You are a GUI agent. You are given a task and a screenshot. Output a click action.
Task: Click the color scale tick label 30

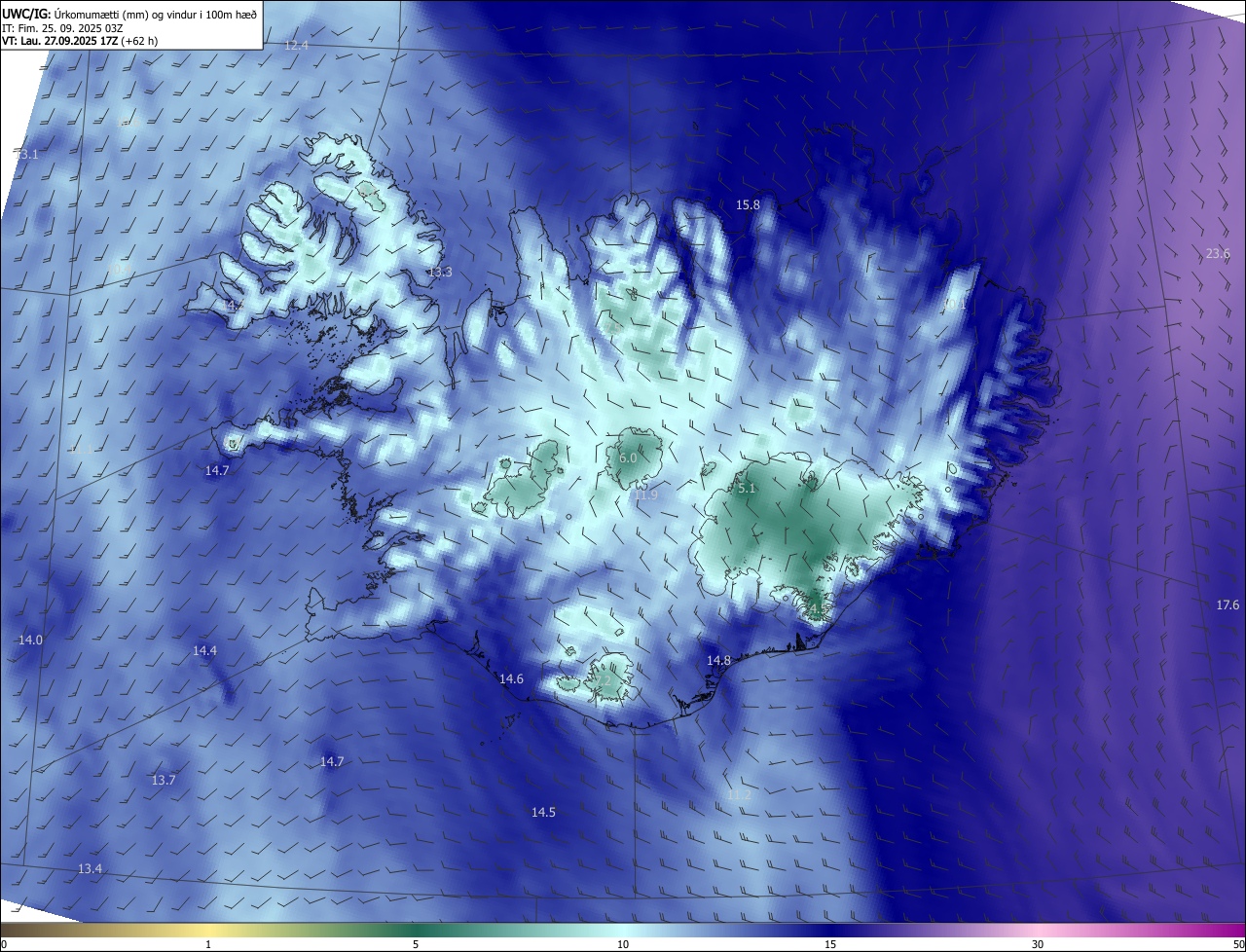click(x=1038, y=944)
